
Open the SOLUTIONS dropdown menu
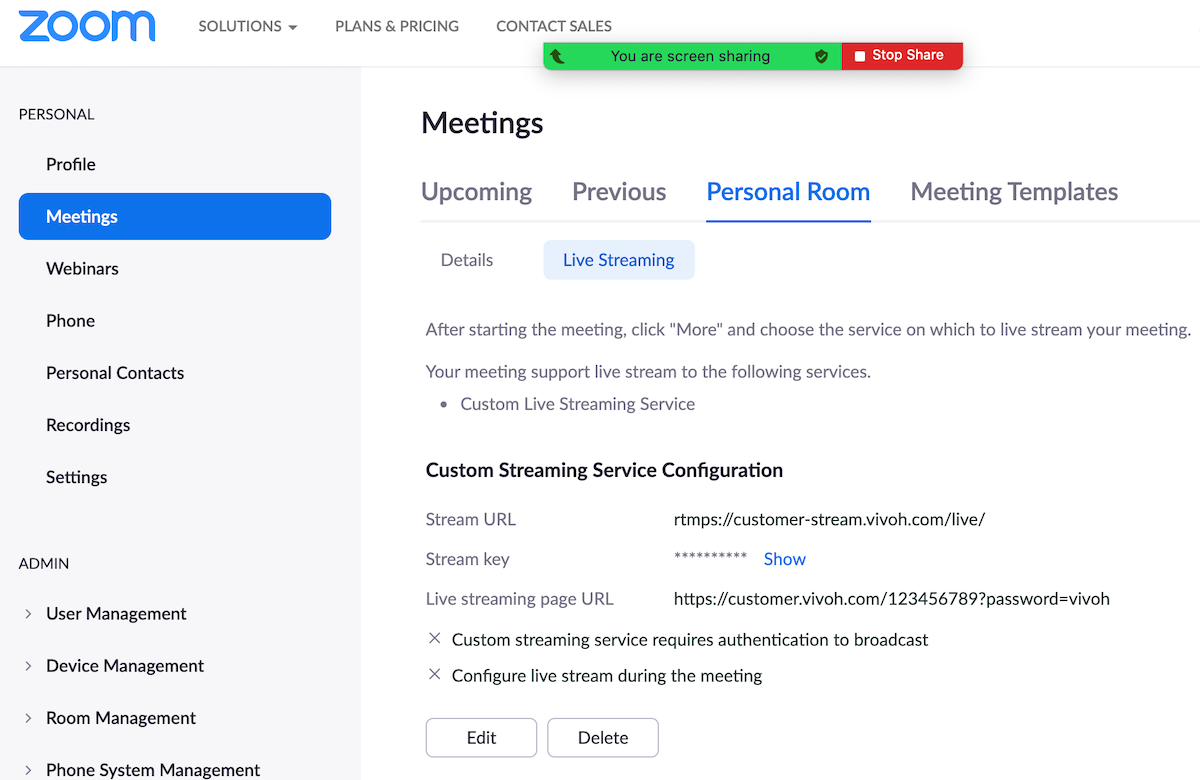tap(248, 27)
